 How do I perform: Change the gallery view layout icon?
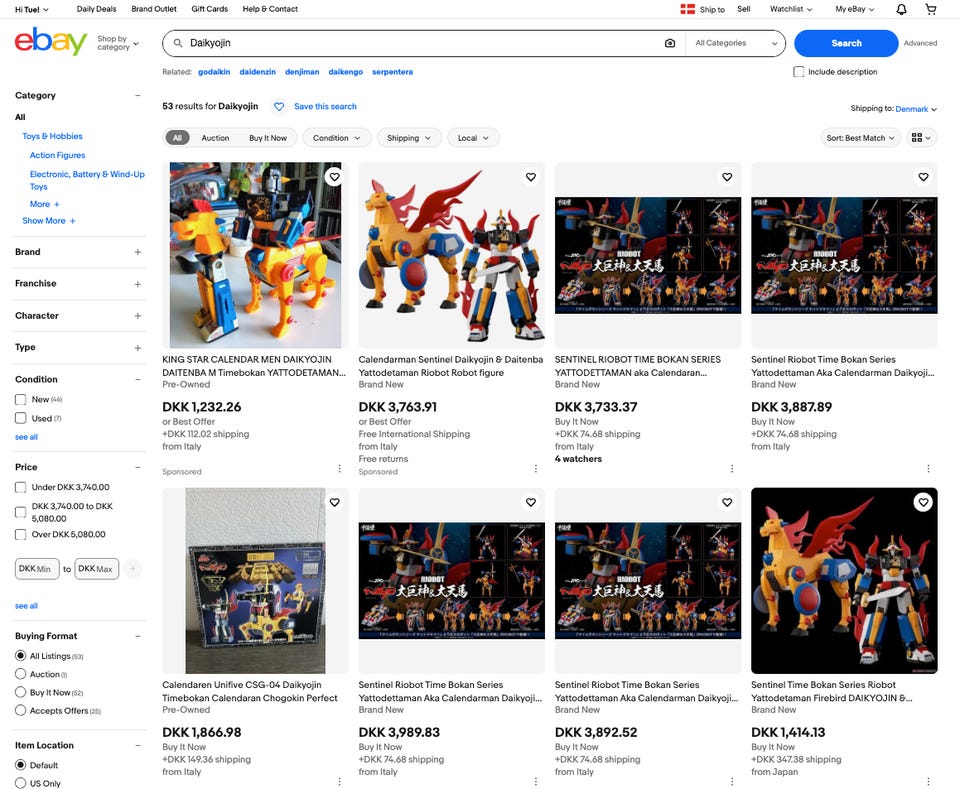pos(921,138)
